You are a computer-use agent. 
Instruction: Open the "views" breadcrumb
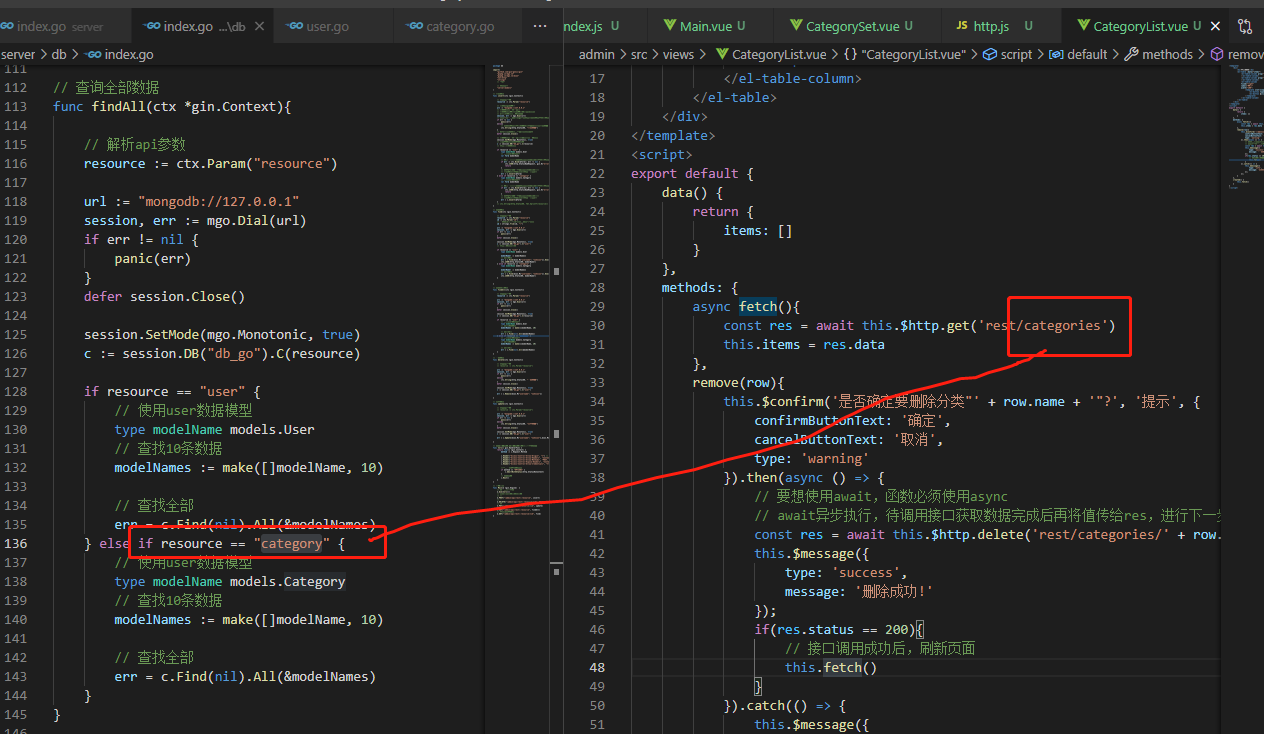click(678, 54)
